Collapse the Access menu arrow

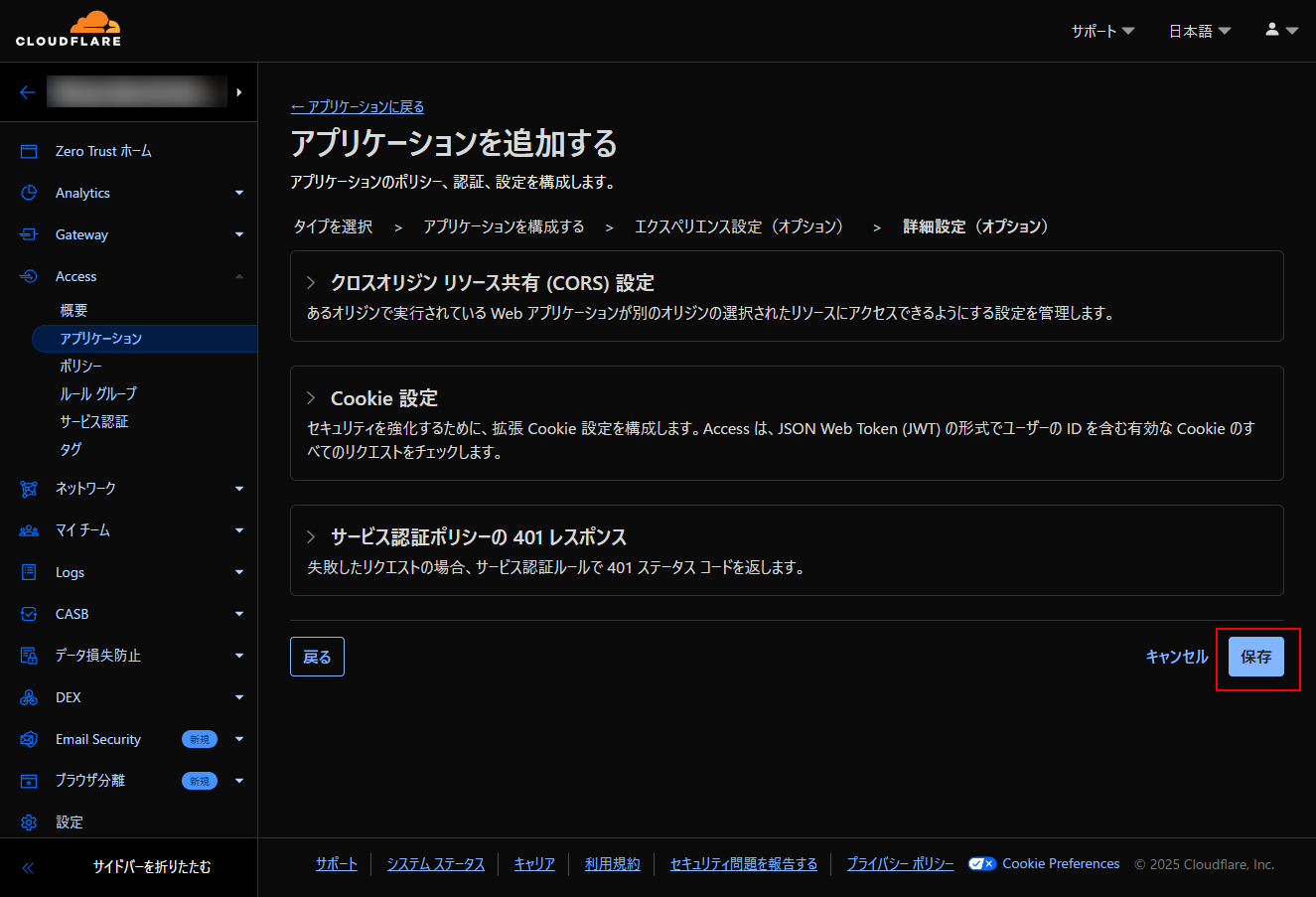point(239,276)
